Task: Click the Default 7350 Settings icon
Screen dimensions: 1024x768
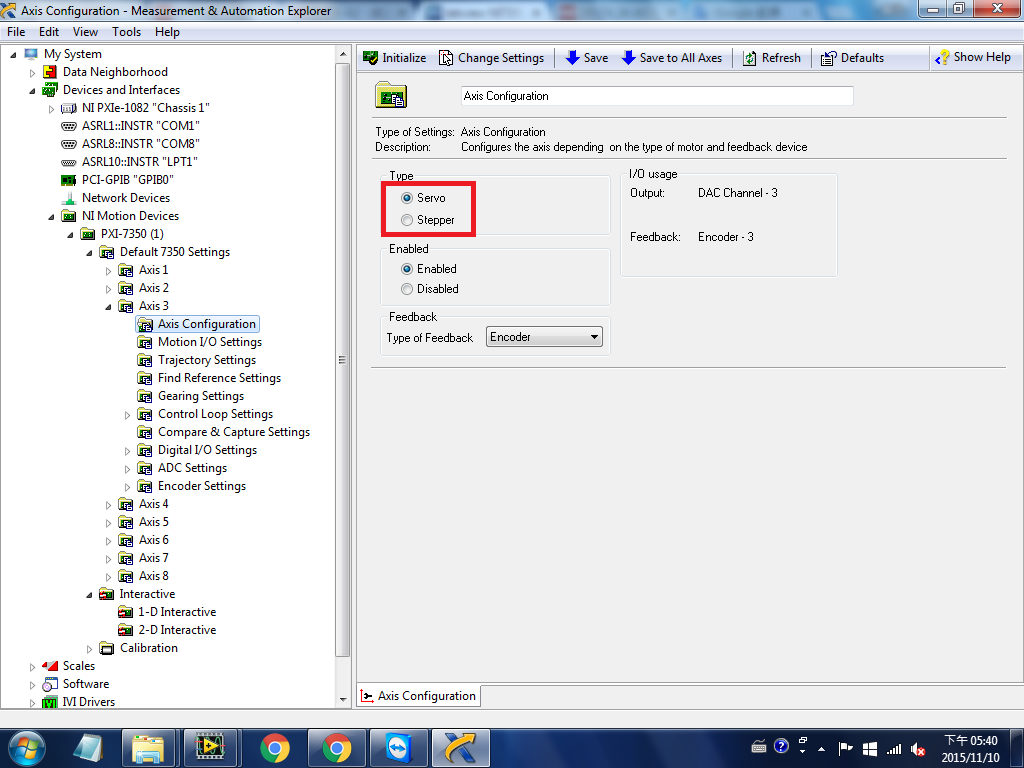Action: pyautogui.click(x=106, y=252)
